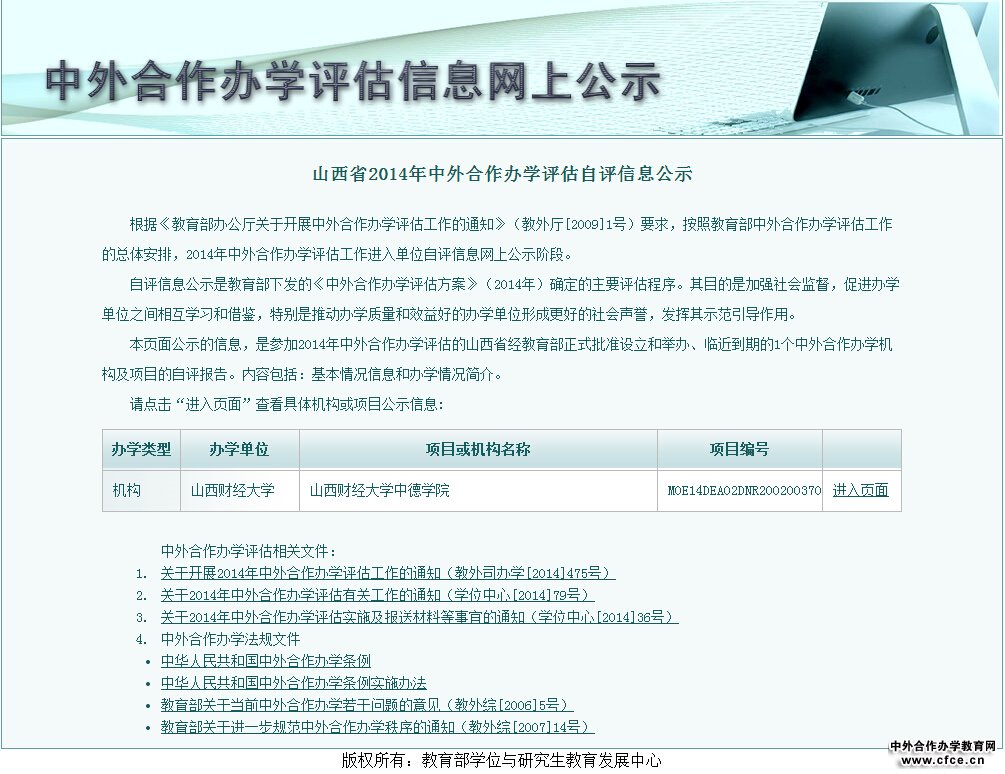
Task: Select the 机构 table cell
Action: (142, 490)
